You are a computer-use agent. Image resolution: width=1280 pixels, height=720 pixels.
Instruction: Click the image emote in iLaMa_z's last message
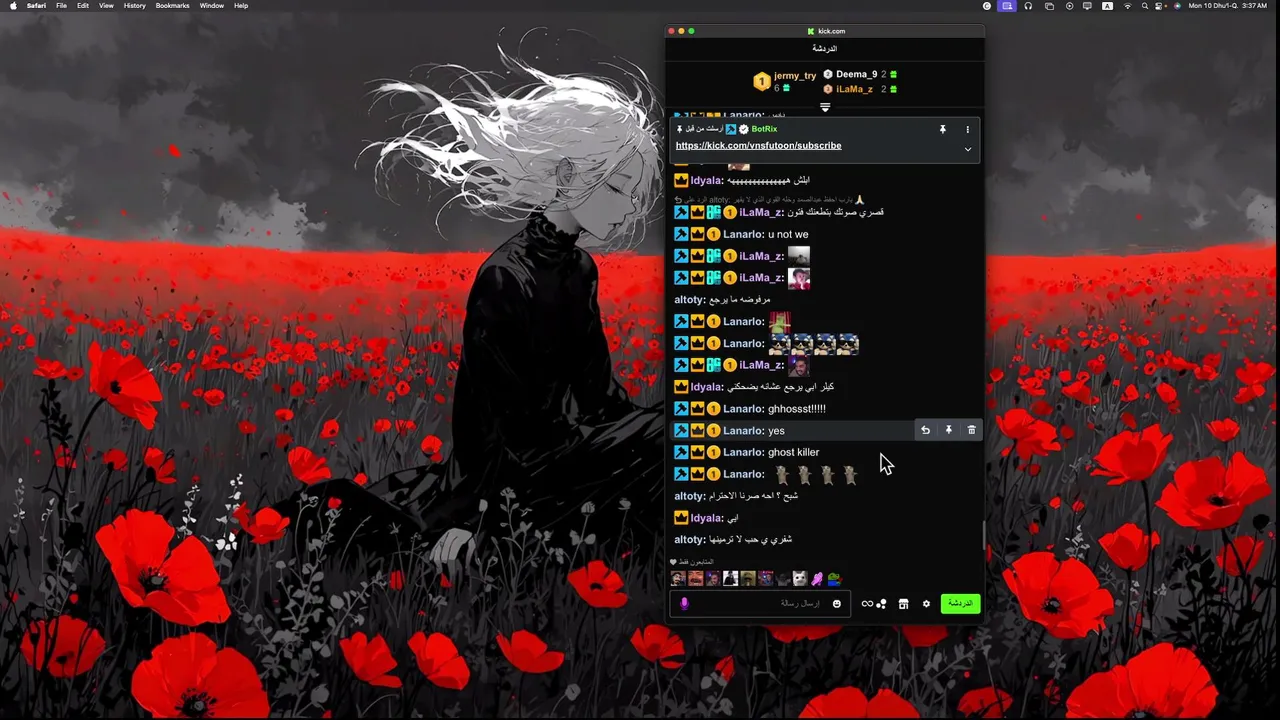coord(798,365)
